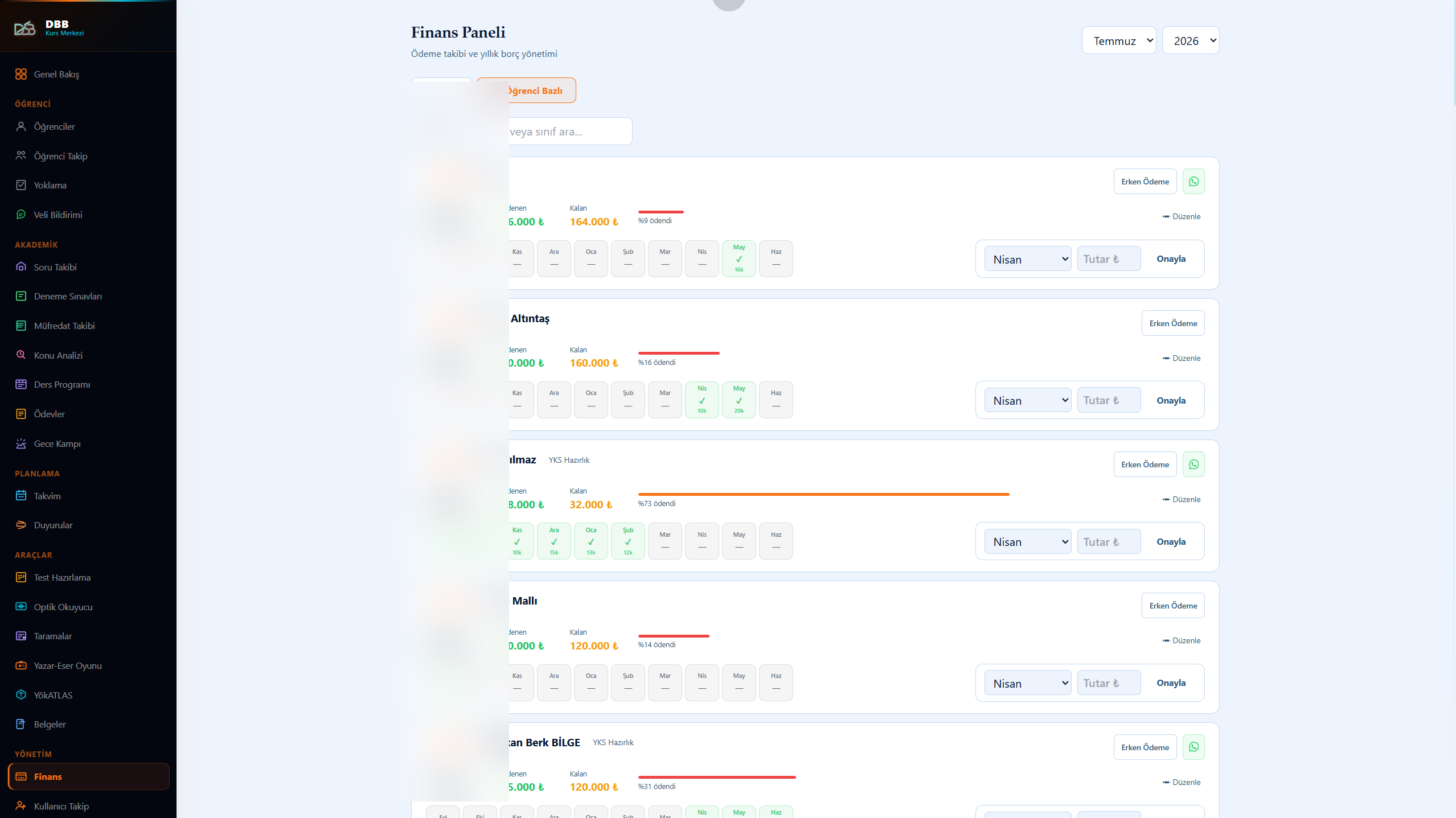Switch to Öğrenci Bazlı tab
This screenshot has width=1456, height=818.
click(x=527, y=91)
